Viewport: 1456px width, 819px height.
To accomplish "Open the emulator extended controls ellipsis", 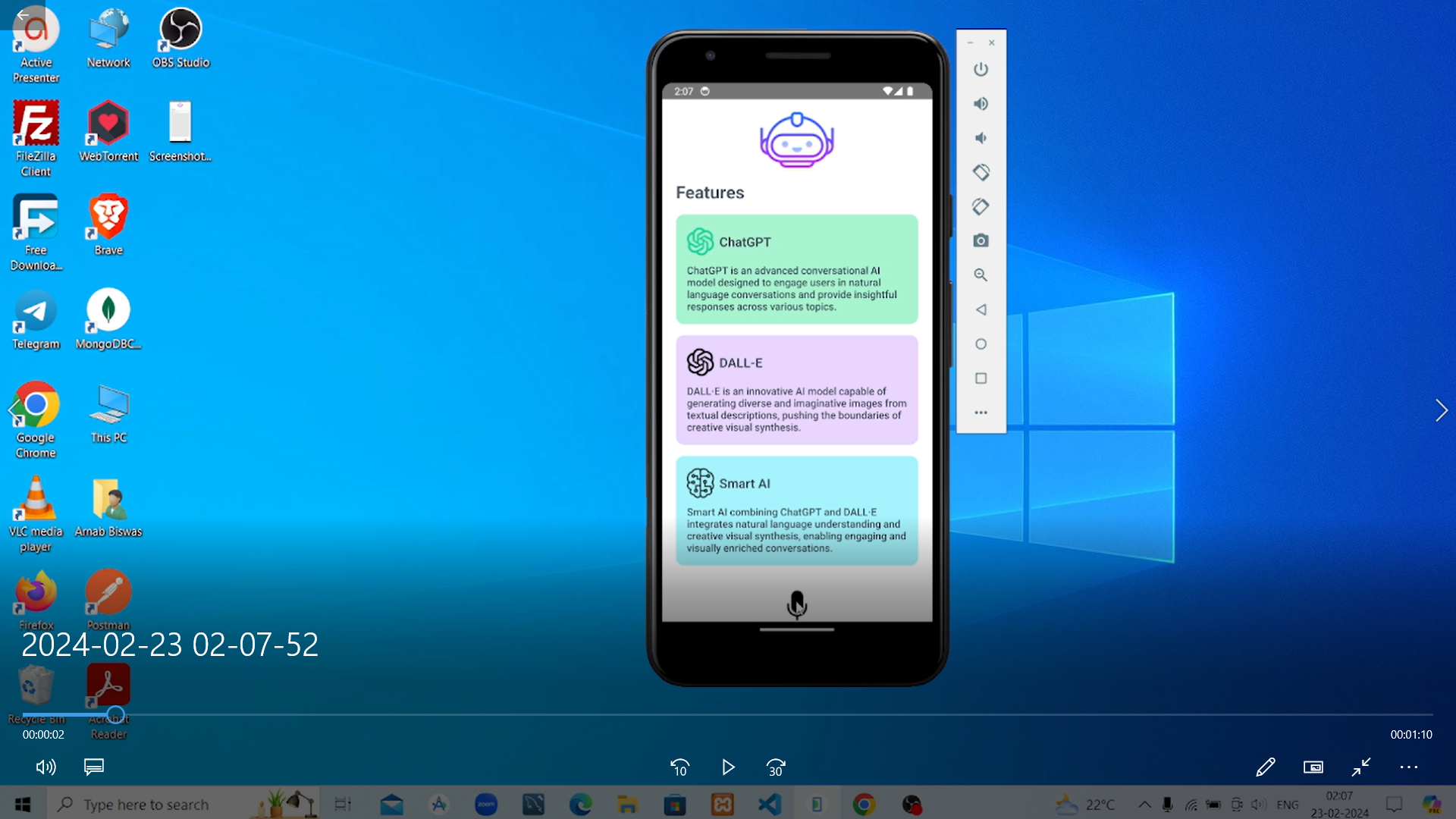I will click(x=981, y=413).
